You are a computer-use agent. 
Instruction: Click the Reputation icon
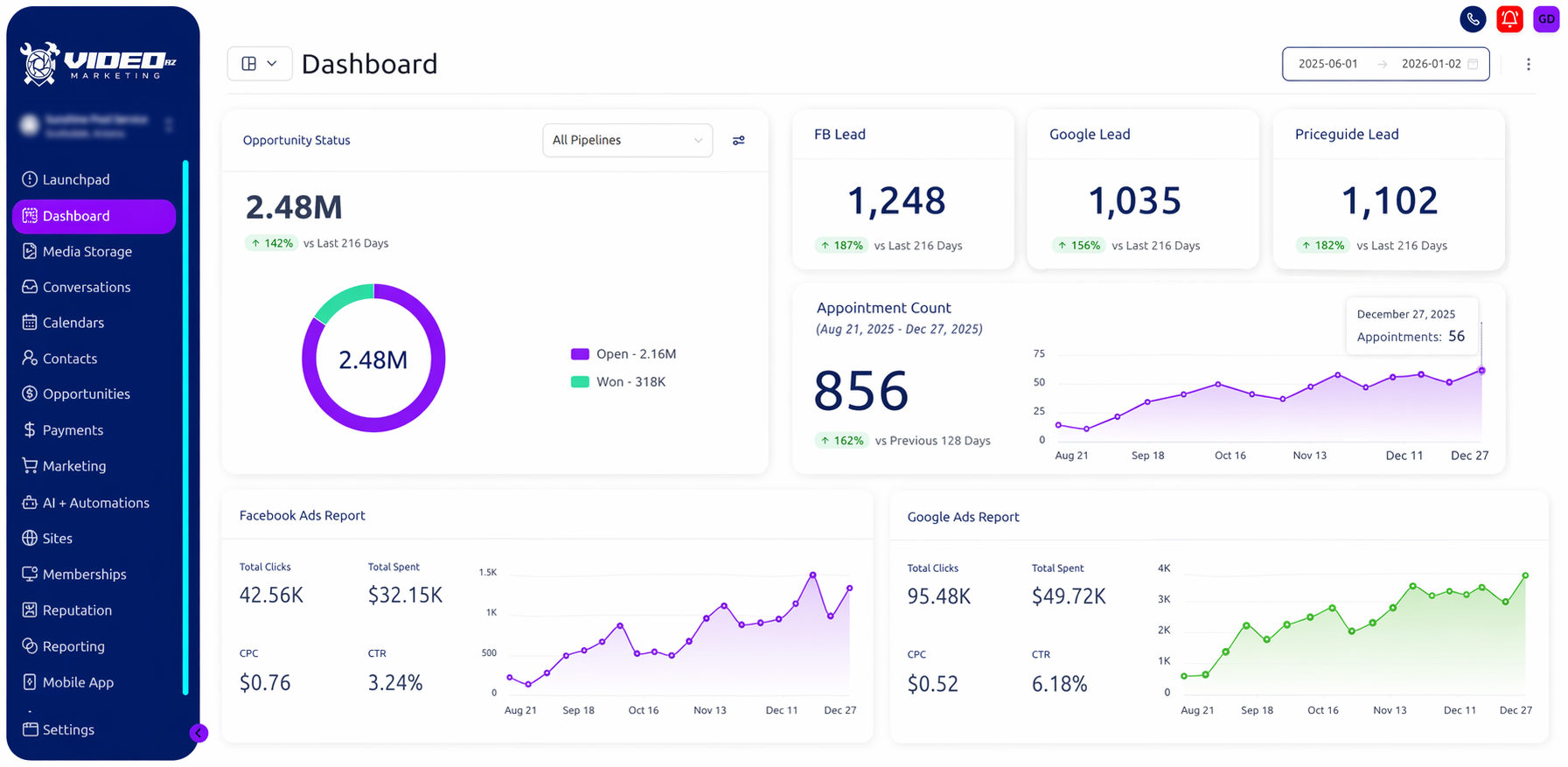click(30, 610)
